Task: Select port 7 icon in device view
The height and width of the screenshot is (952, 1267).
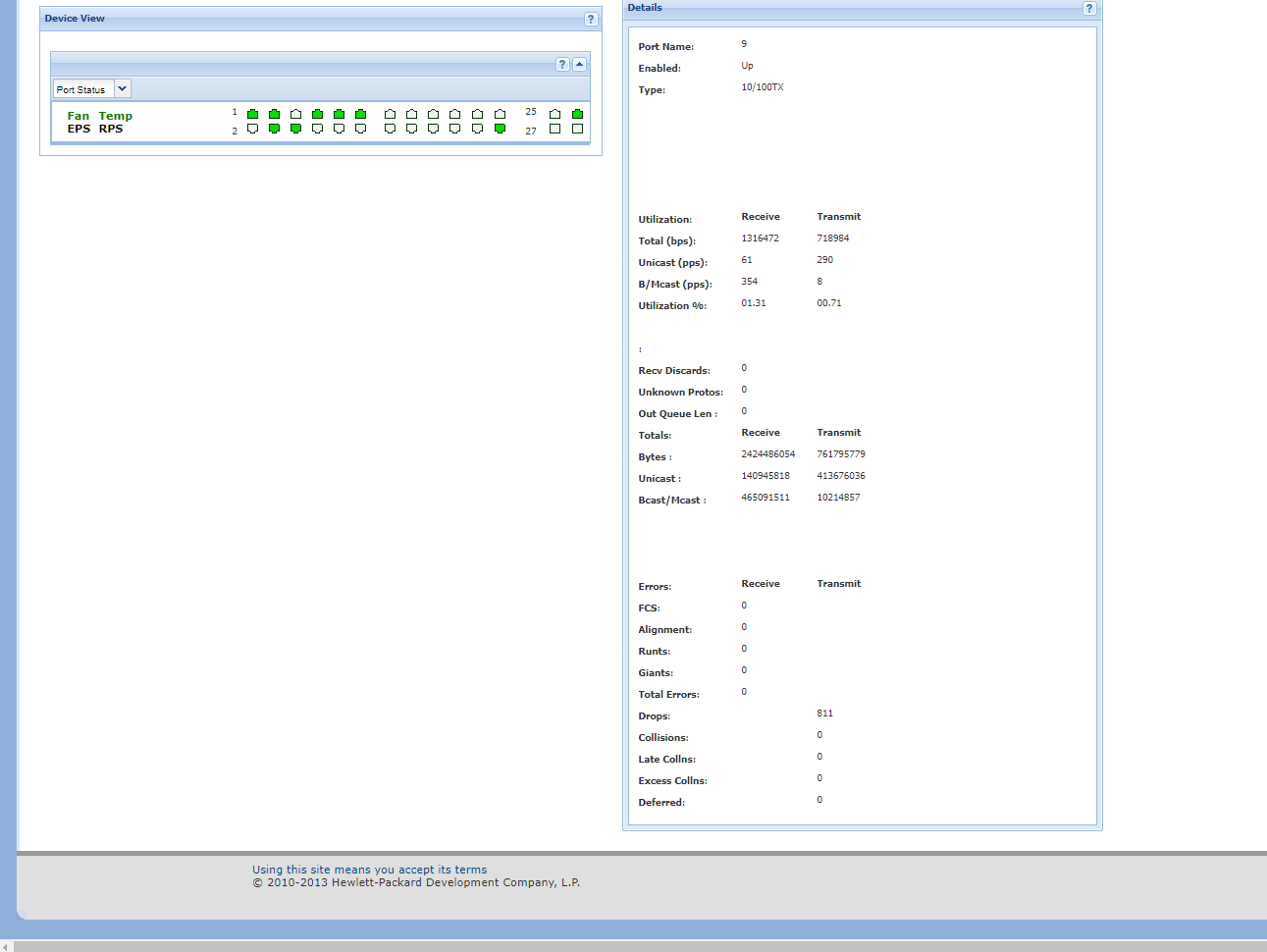Action: point(317,114)
